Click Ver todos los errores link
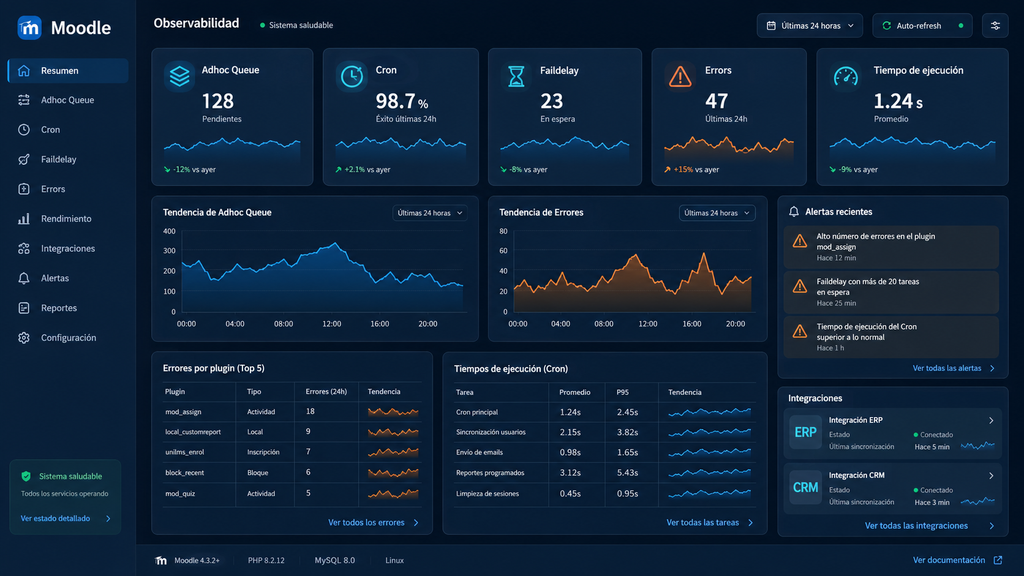Screen dimensions: 1024x576 point(374,522)
